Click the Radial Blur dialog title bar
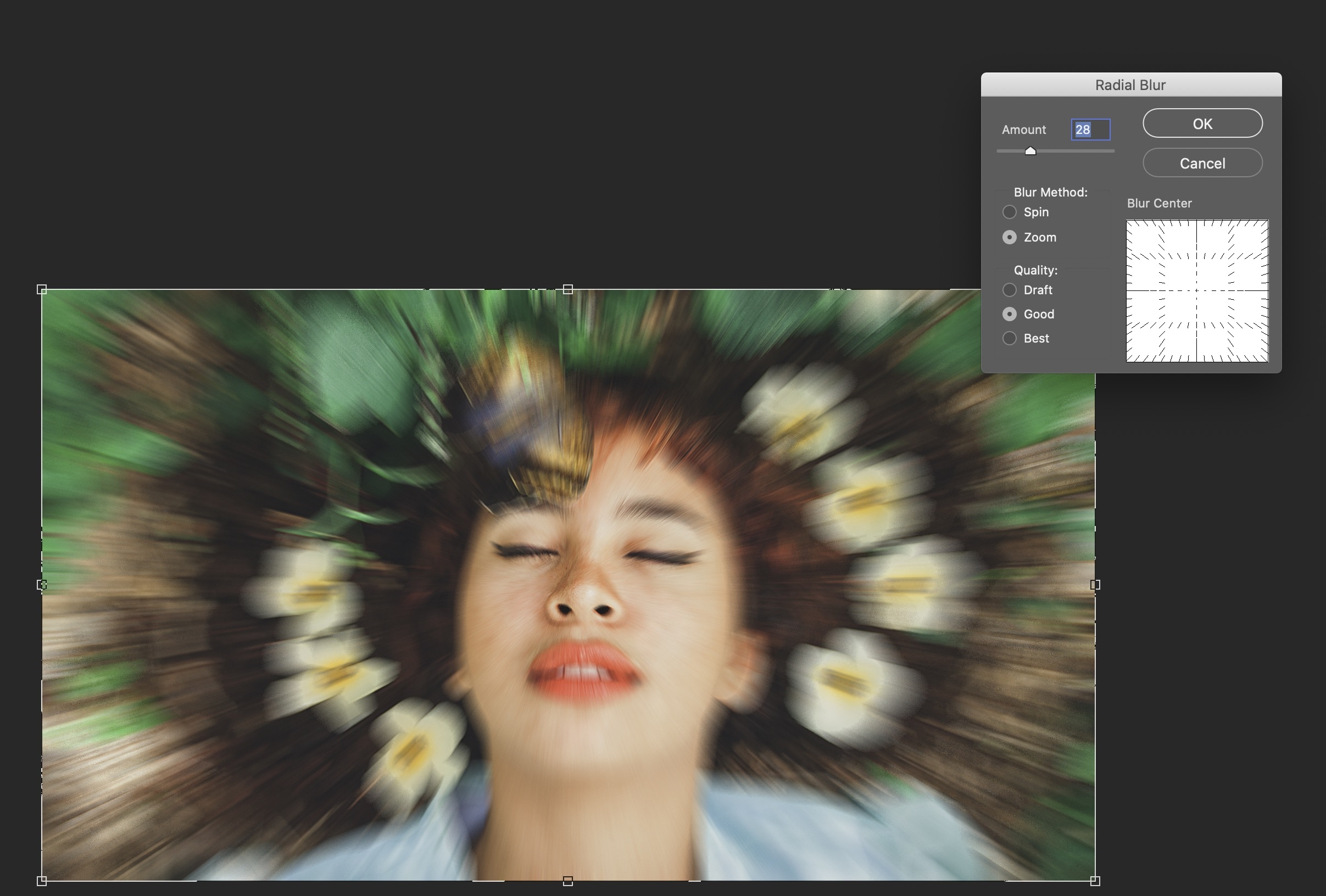 click(x=1131, y=85)
